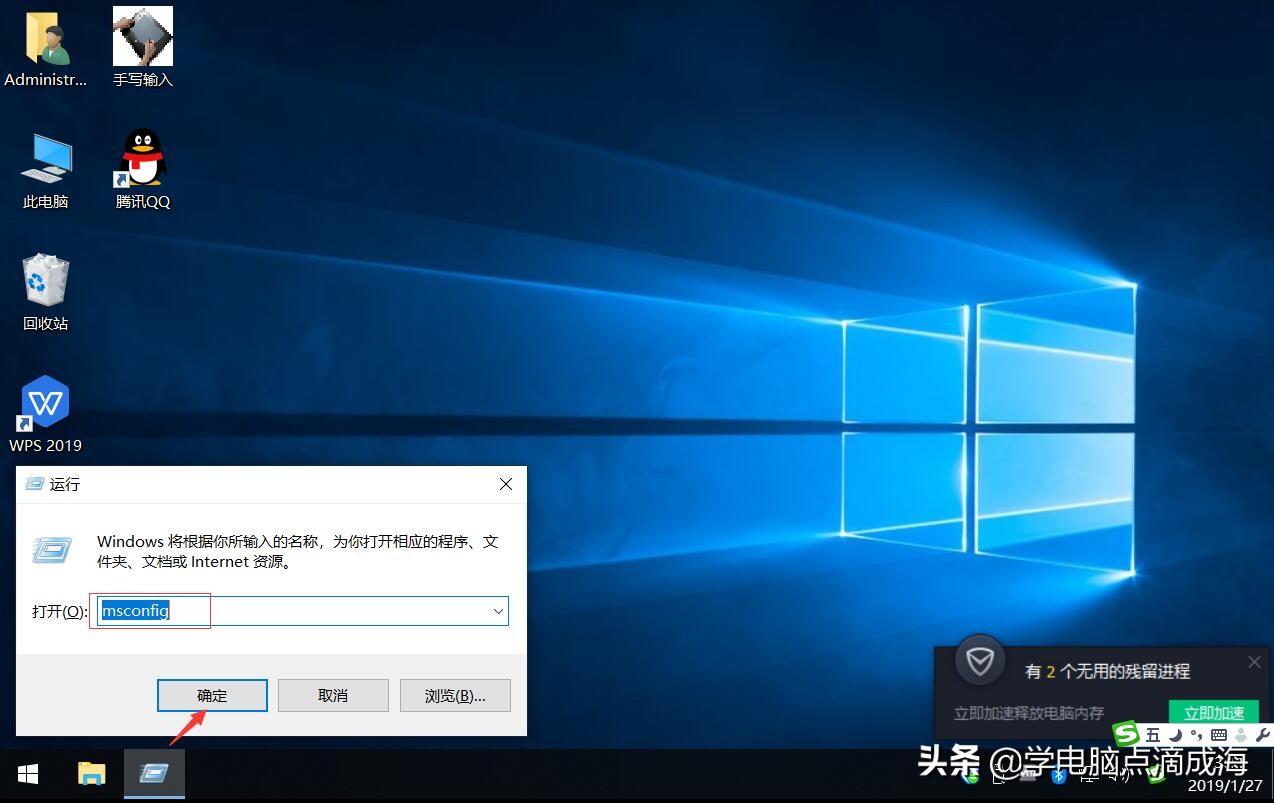Click the Run dialog icon on the taskbar
This screenshot has height=803, width=1274.
click(x=154, y=773)
